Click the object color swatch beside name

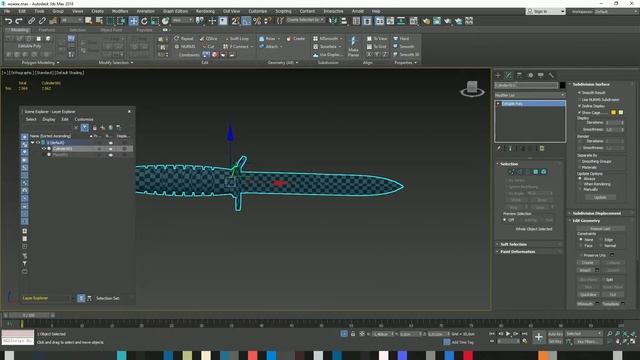click(x=562, y=85)
